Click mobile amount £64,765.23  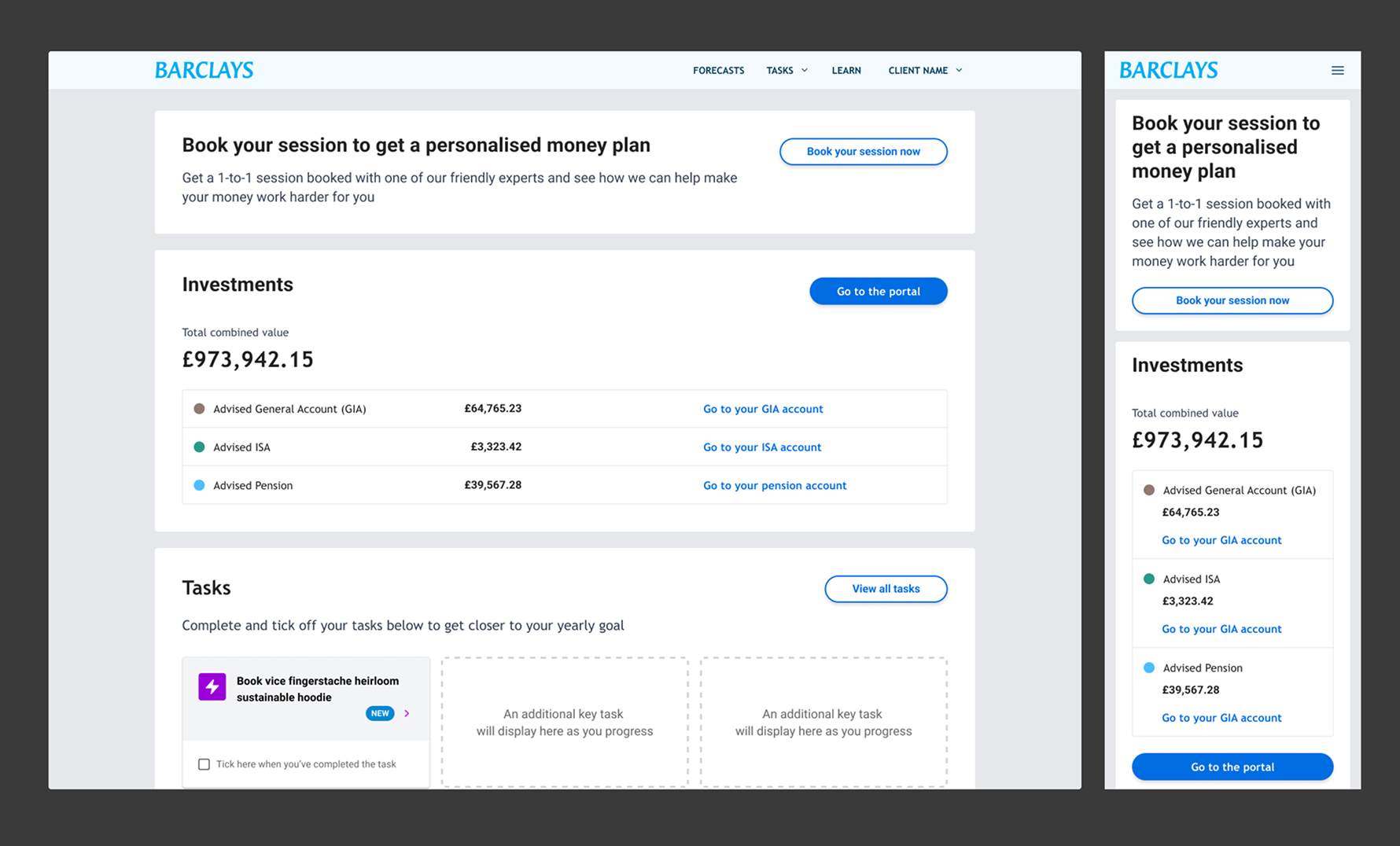(1191, 512)
